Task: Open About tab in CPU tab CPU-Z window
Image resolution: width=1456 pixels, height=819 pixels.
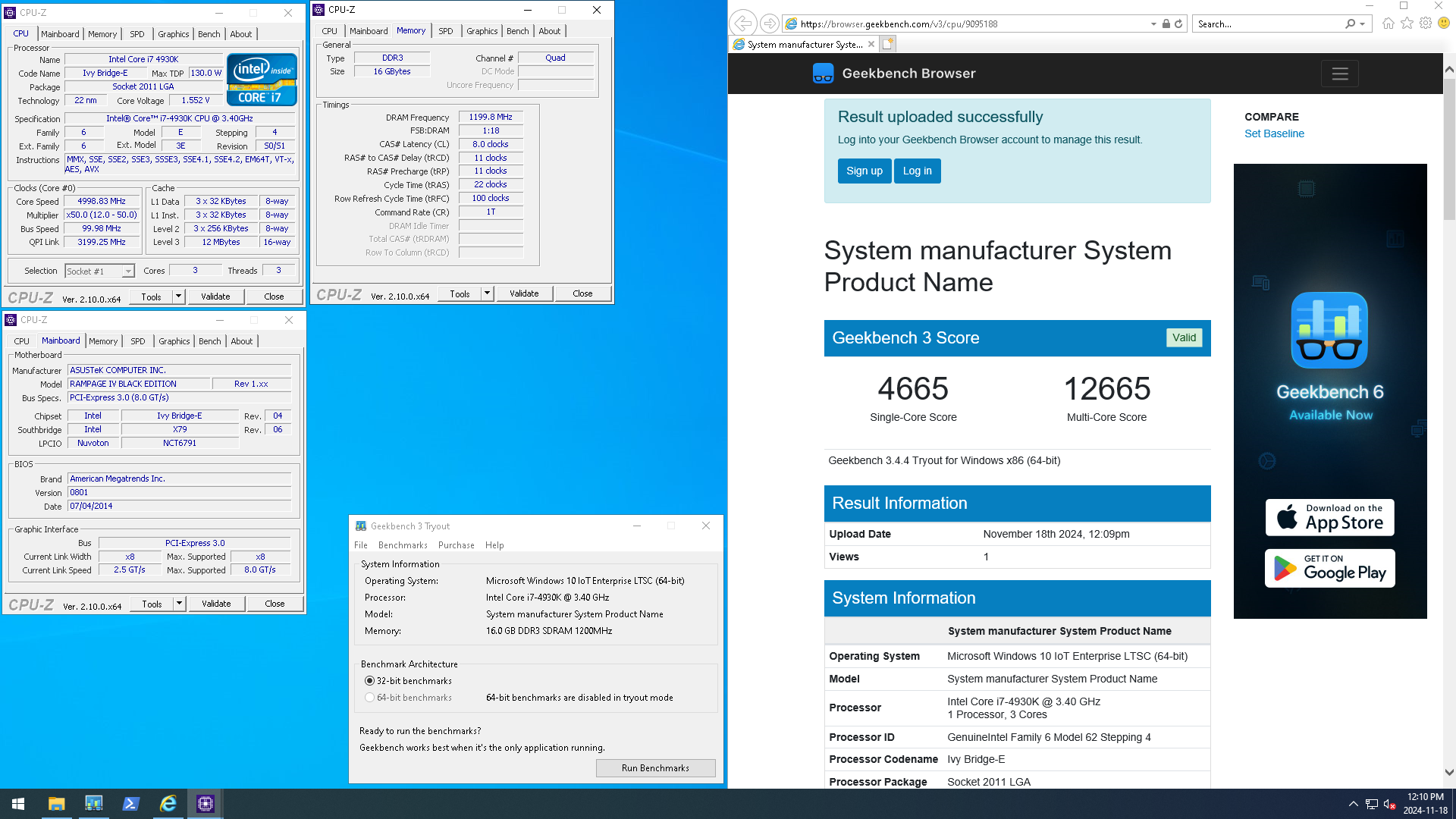Action: click(x=241, y=34)
